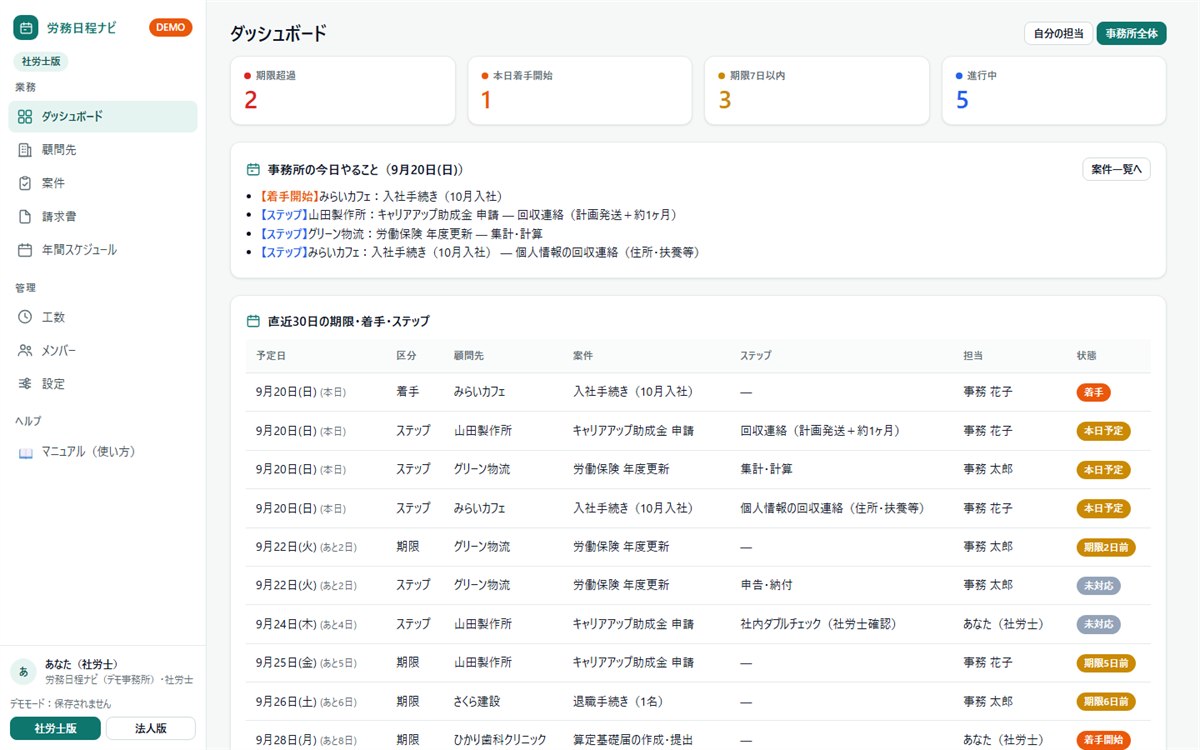Image resolution: width=1200 pixels, height=750 pixels.
Task: Click the 担当 column header
Action: 974,356
